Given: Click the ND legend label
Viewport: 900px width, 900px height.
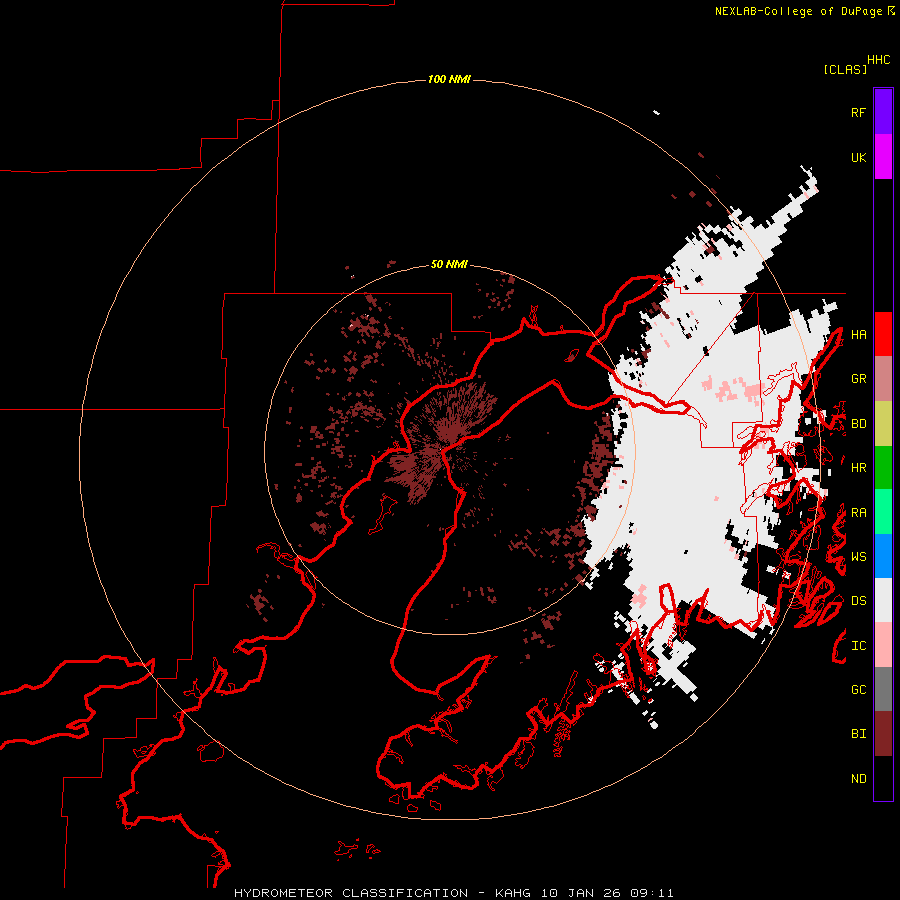Looking at the screenshot, I should pos(858,779).
